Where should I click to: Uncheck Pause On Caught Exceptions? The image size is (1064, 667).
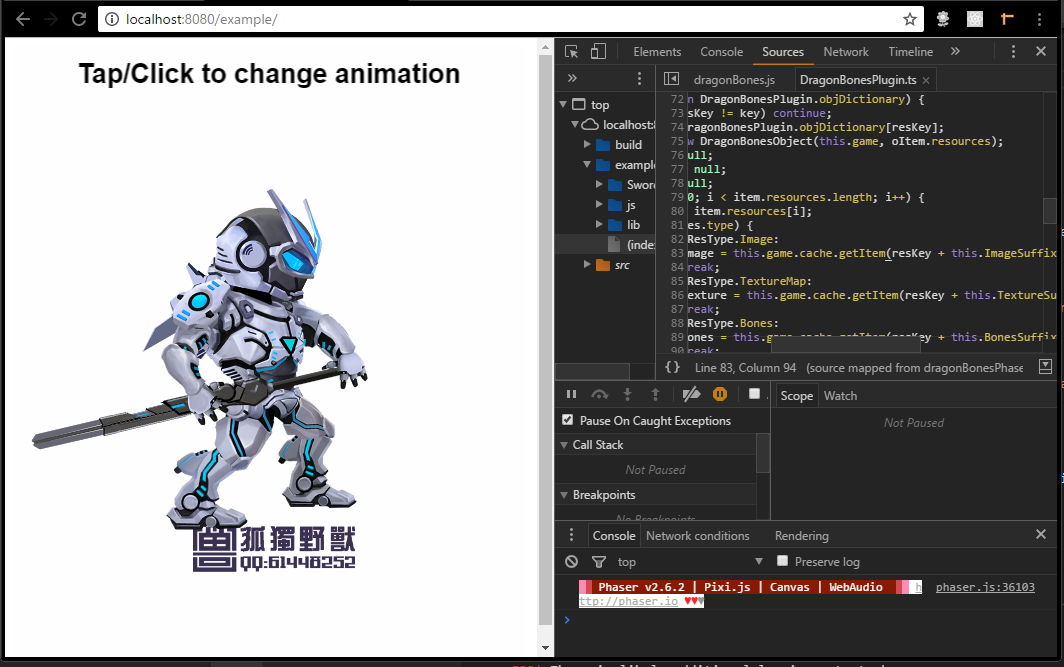[x=567, y=420]
